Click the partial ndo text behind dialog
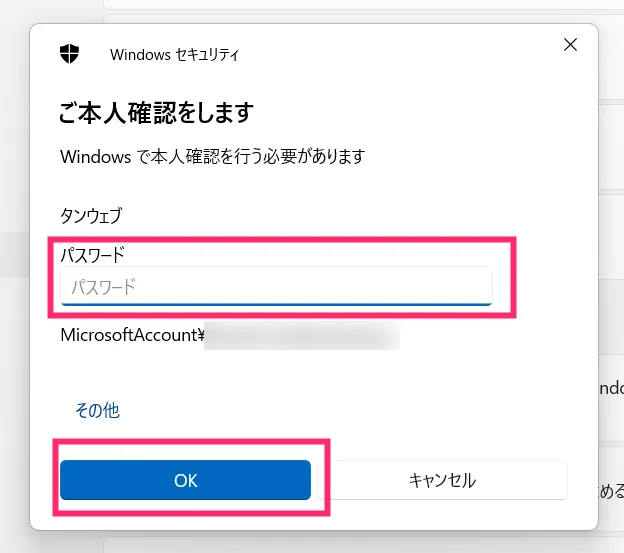 611,388
